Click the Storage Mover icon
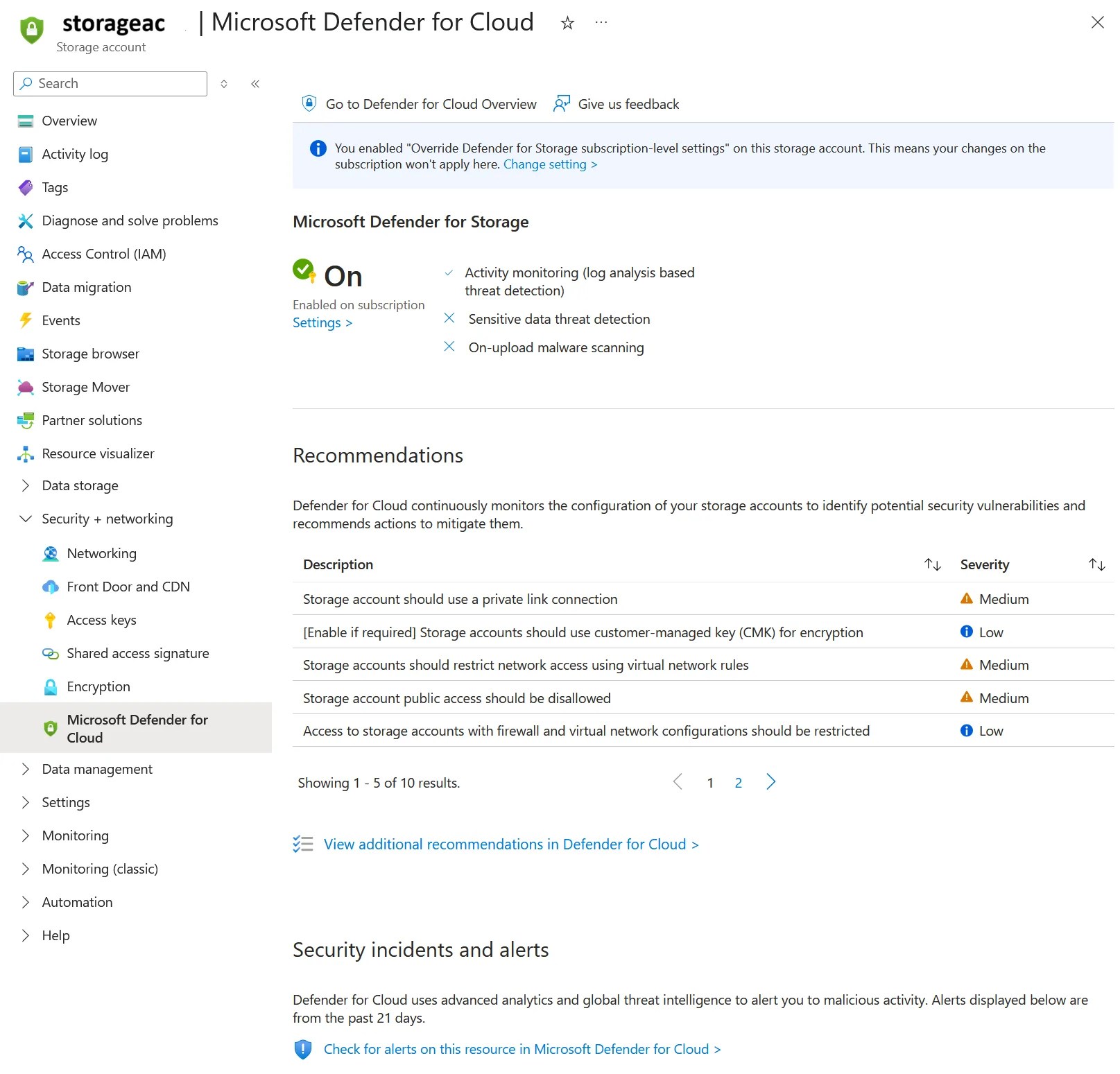Viewport: 1120px width, 1074px height. (x=26, y=388)
